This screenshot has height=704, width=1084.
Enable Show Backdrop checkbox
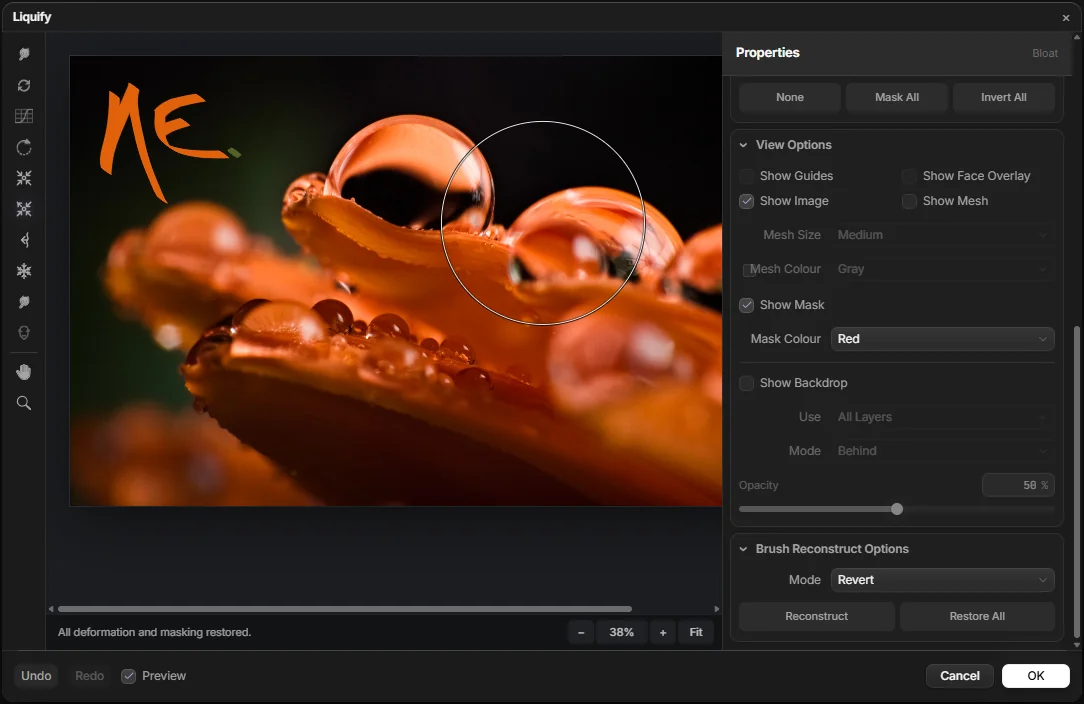coord(747,383)
